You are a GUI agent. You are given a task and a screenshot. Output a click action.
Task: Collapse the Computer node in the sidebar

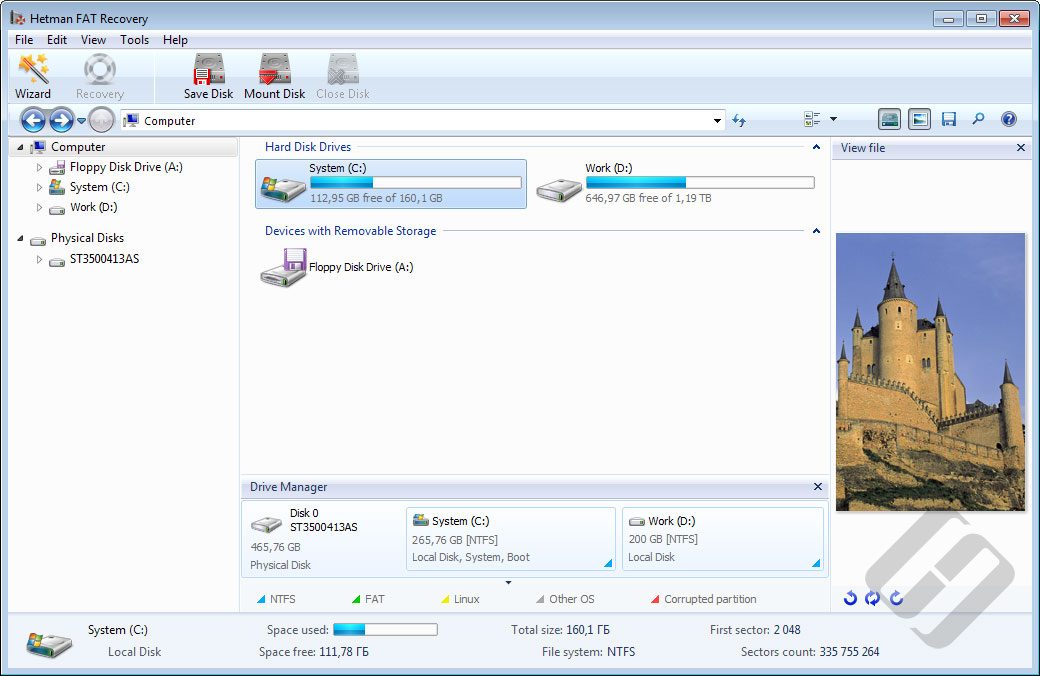click(x=22, y=146)
